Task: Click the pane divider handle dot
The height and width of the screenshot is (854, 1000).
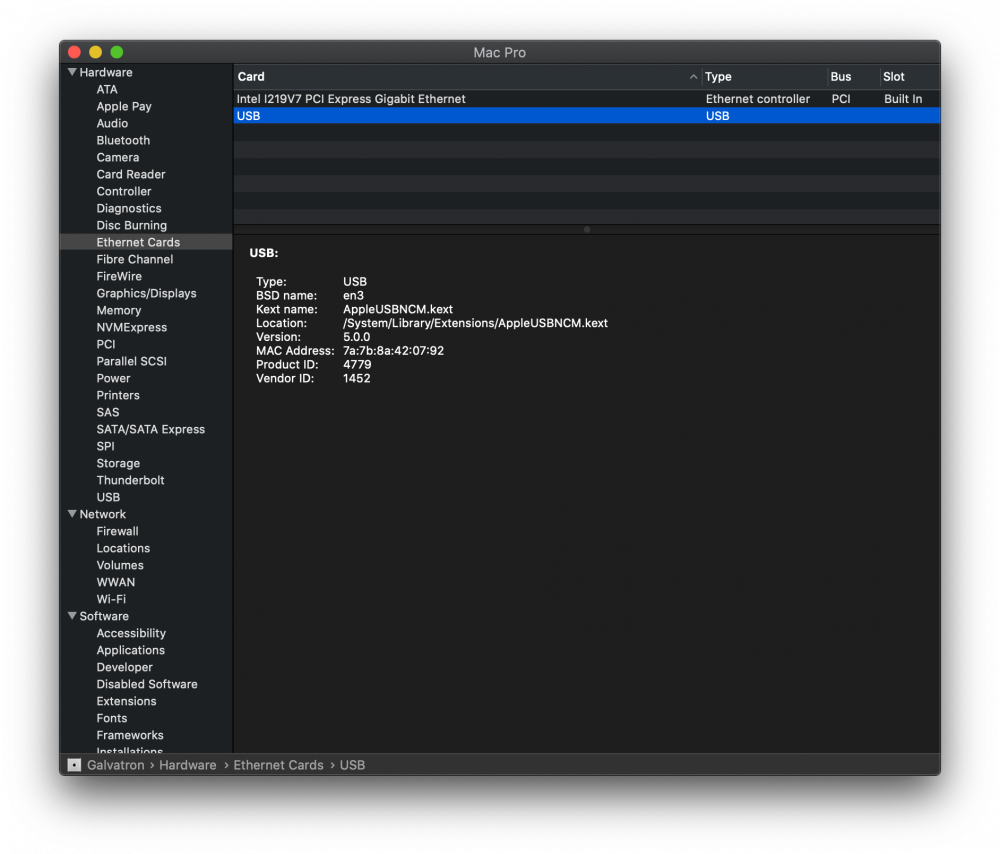Action: (587, 229)
